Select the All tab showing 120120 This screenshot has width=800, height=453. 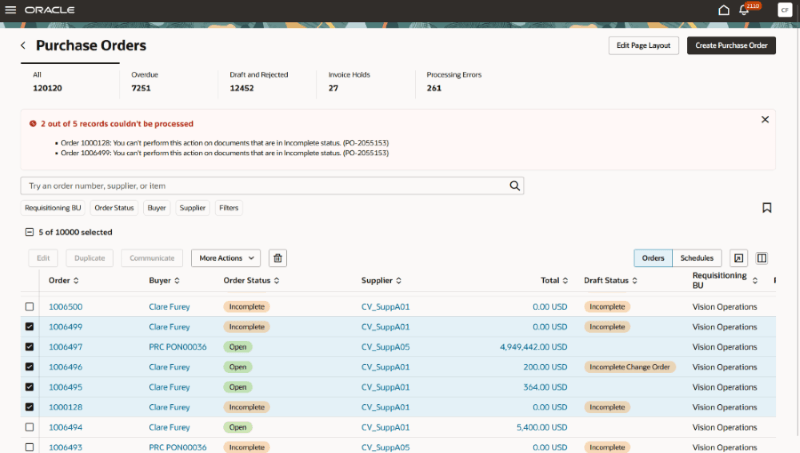69,82
